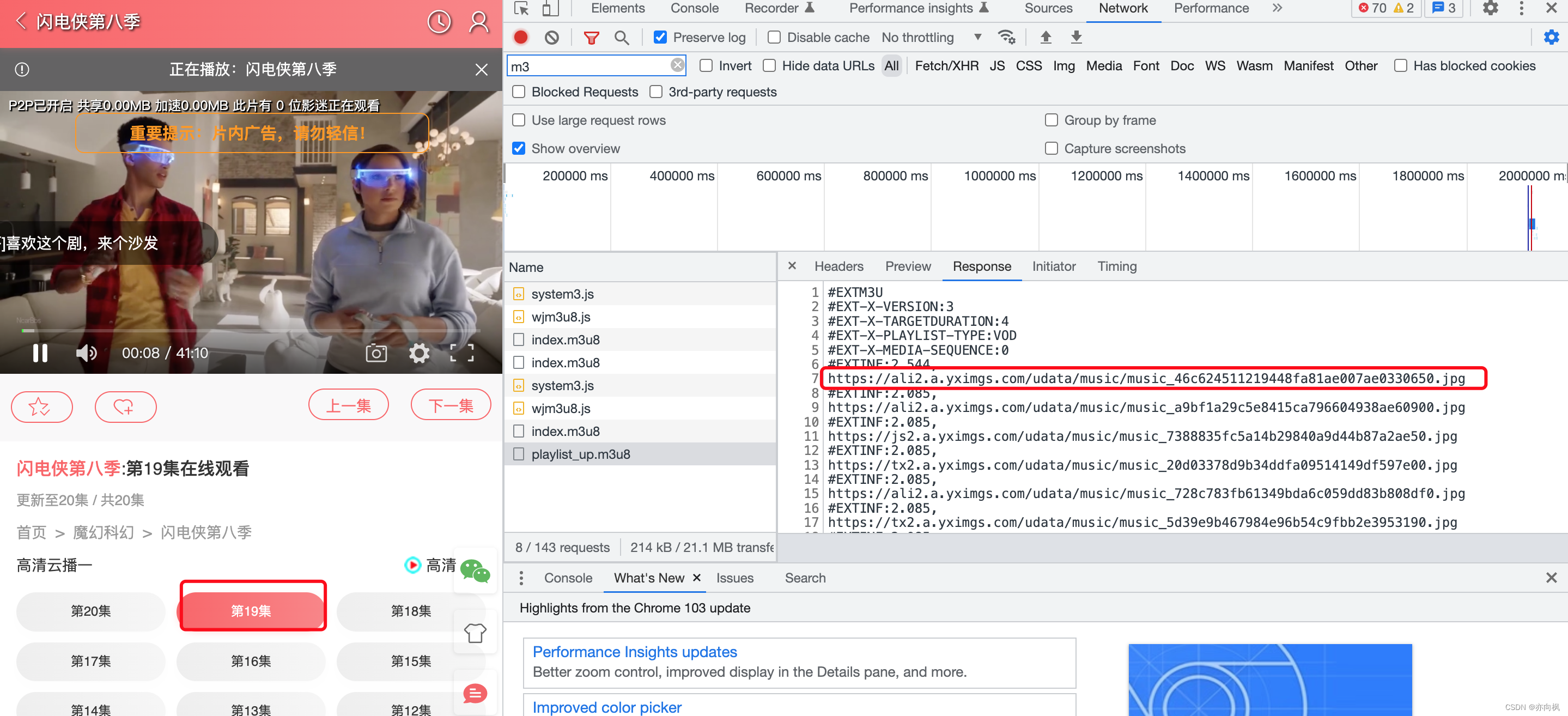Click the playlist_up.m3u8 file entry
1568x716 pixels.
581,454
